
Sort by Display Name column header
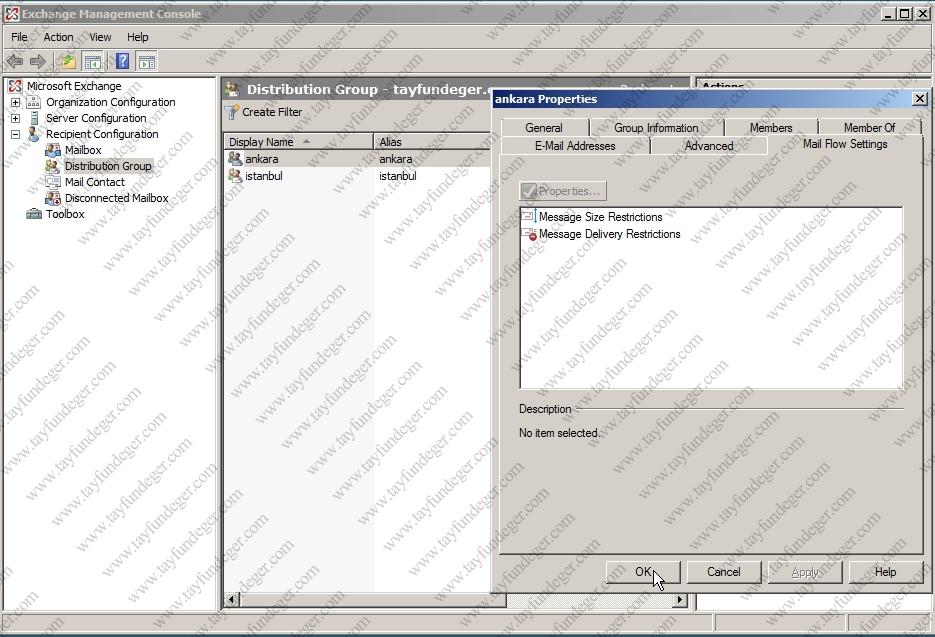(298, 142)
